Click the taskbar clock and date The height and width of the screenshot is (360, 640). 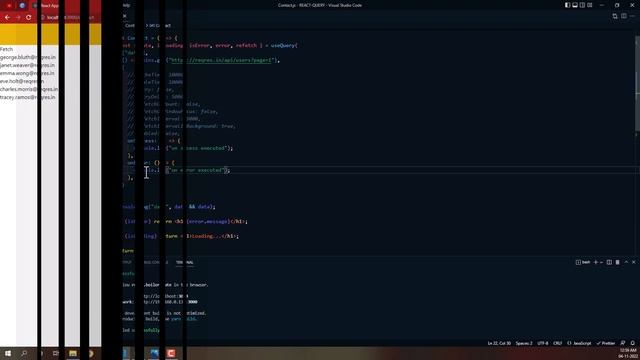coord(628,353)
